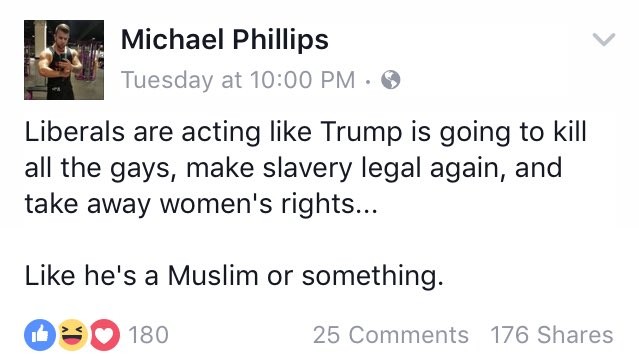The image size is (639, 361).
Task: Click the Haha laughing reaction icon
Action: tap(73, 335)
